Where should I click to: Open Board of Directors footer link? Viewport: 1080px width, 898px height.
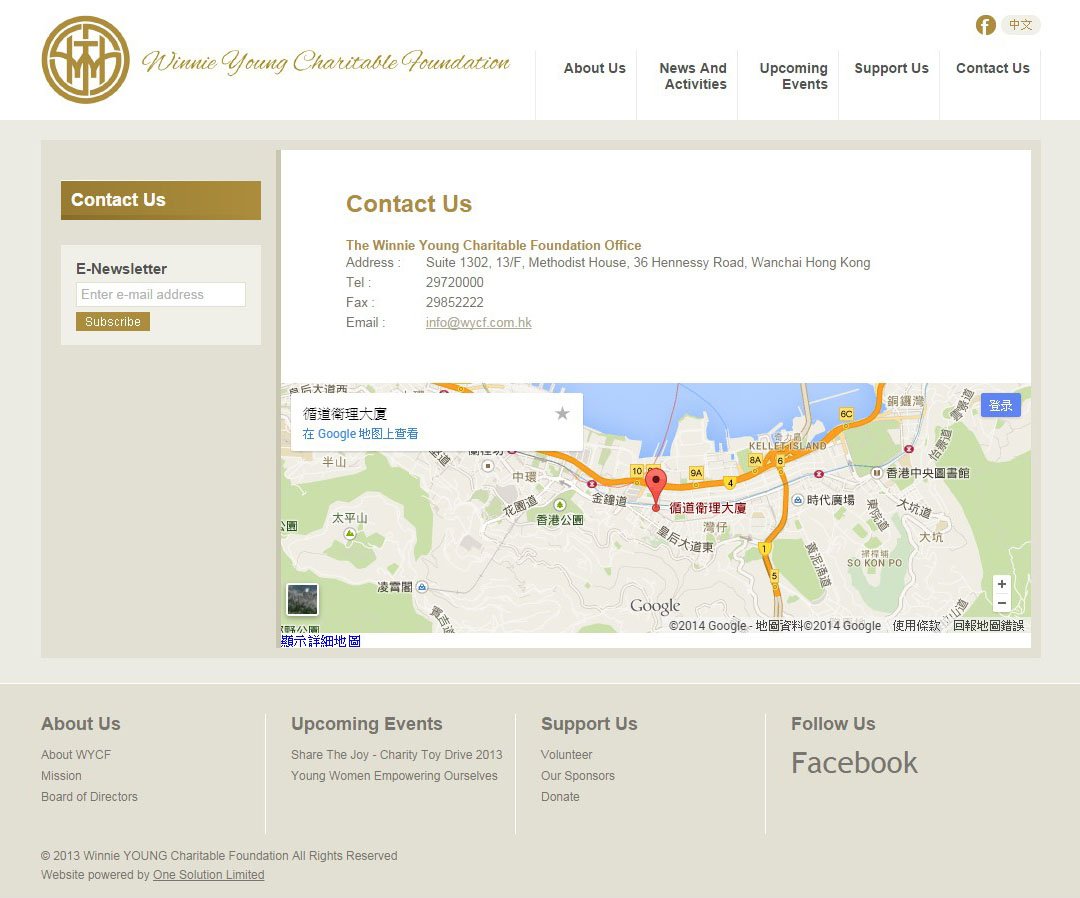point(90,797)
